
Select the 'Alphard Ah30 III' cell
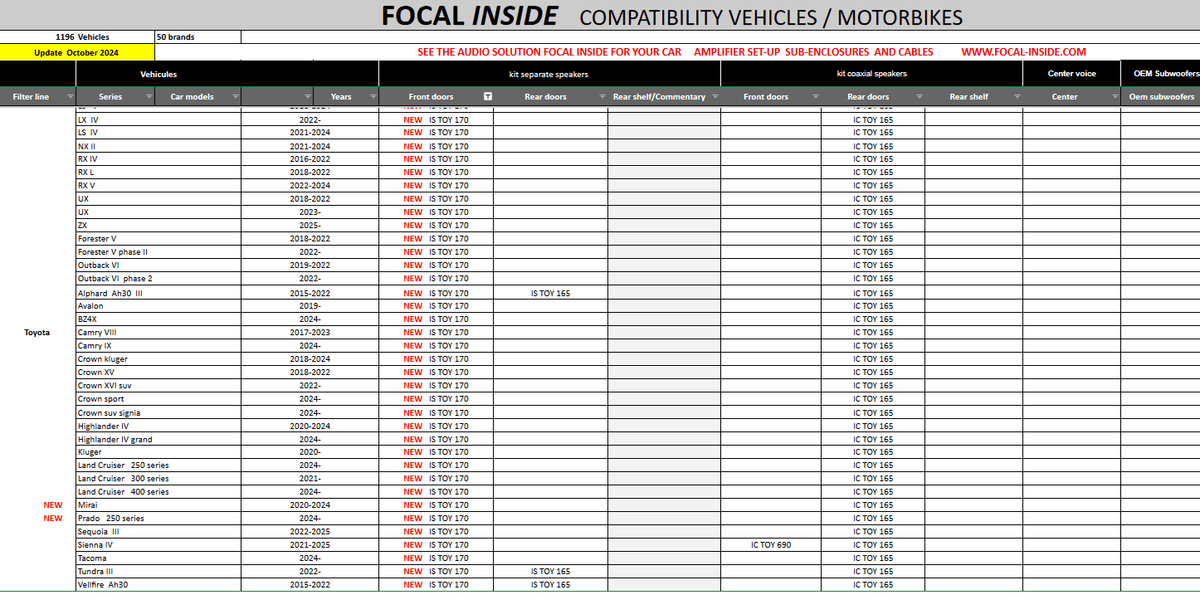[159, 293]
